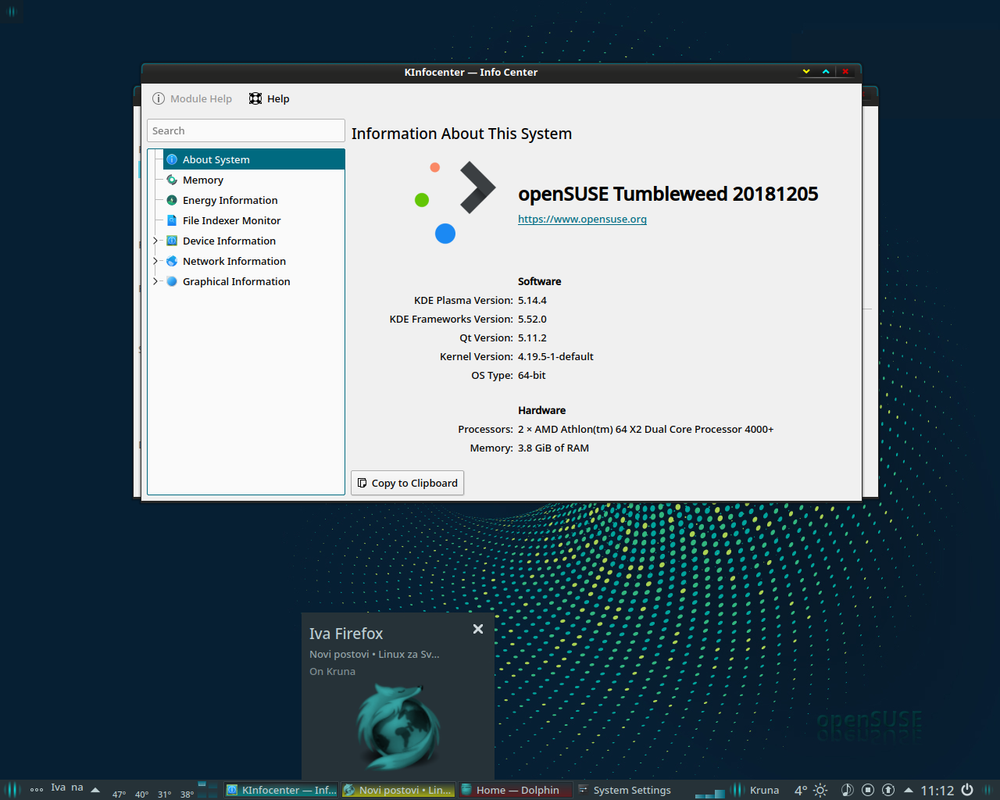Expand the Device Information branch
Screen dimensions: 1000x800
click(x=155, y=241)
